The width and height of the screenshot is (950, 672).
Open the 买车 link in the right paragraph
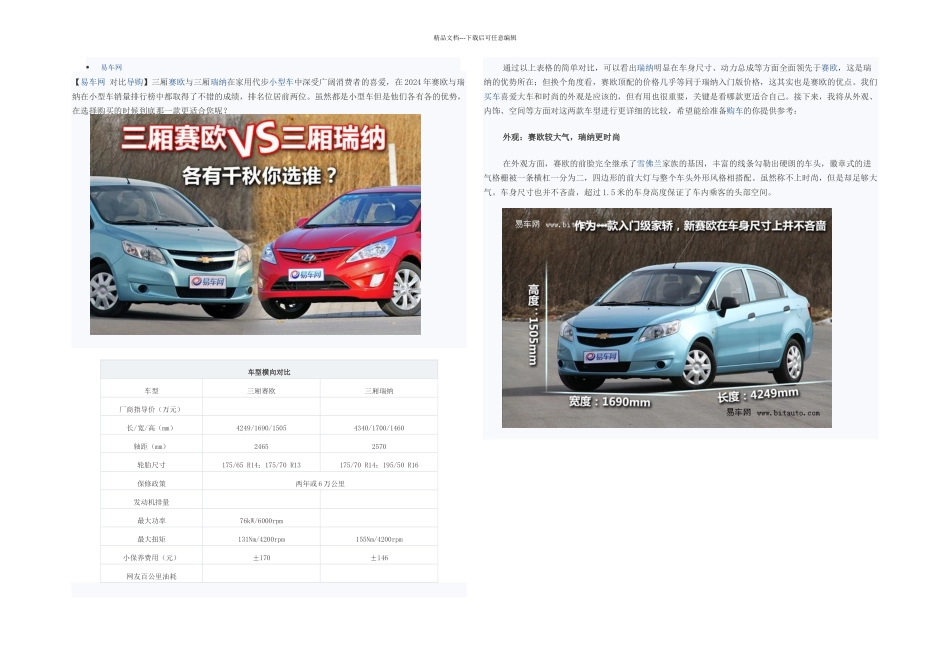[x=491, y=96]
